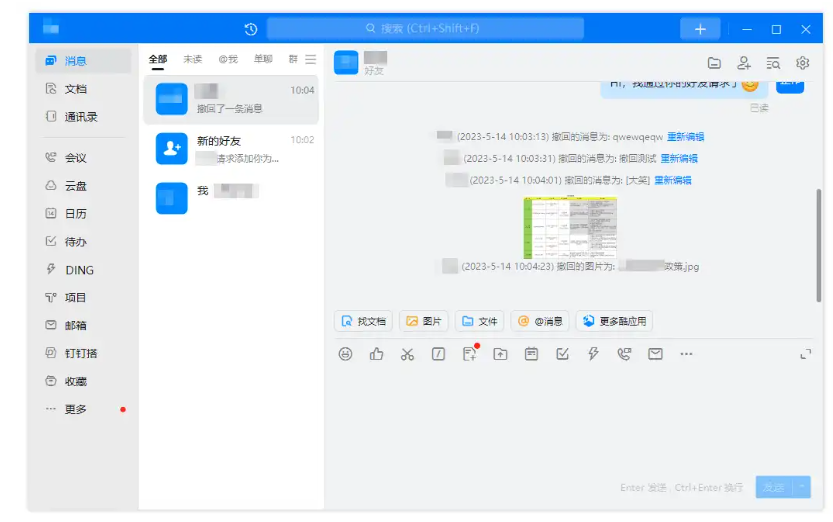Switch to the 未读 conversations tab
This screenshot has height=522, width=833.
point(192,59)
